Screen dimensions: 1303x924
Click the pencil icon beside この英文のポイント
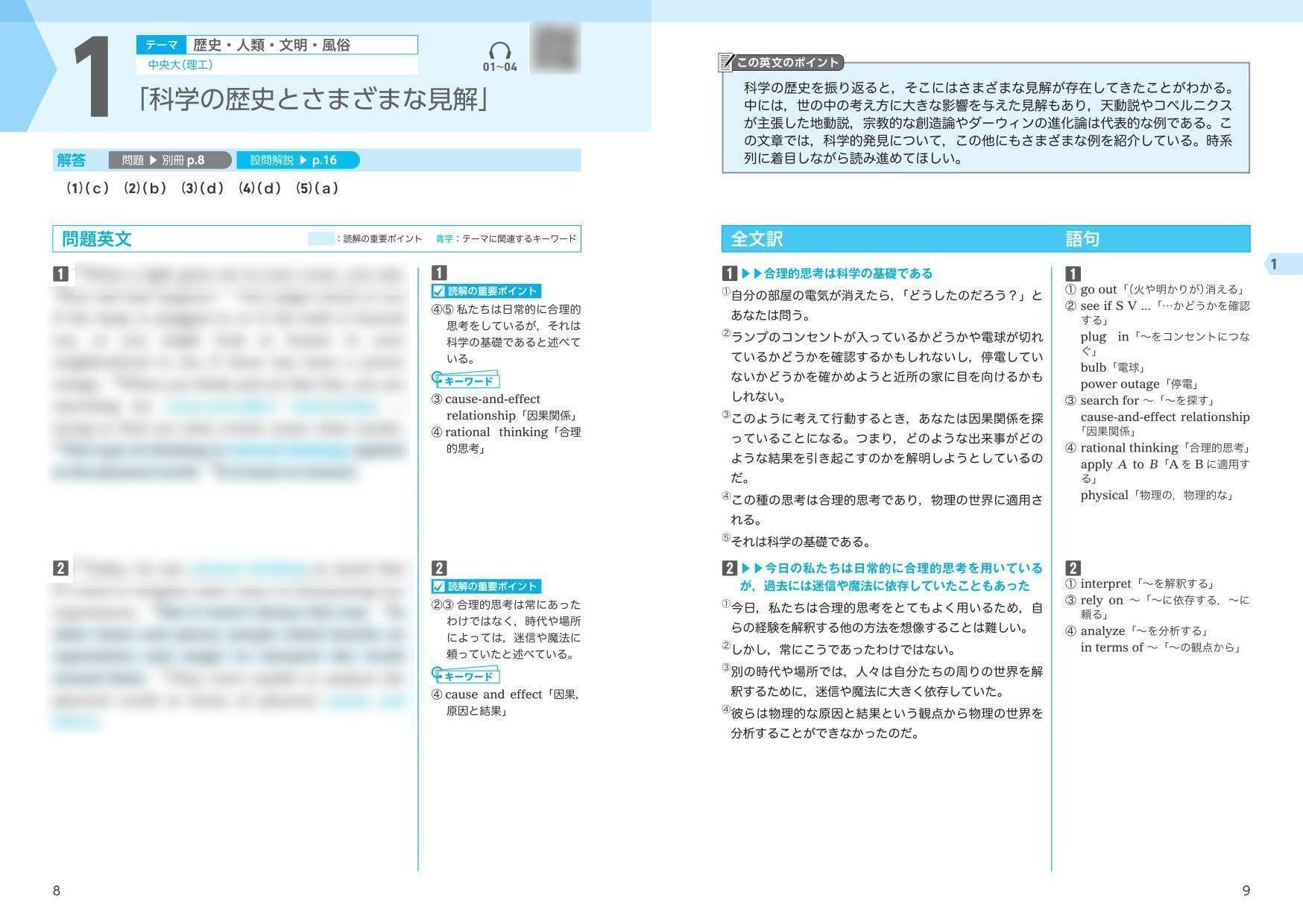pos(726,63)
